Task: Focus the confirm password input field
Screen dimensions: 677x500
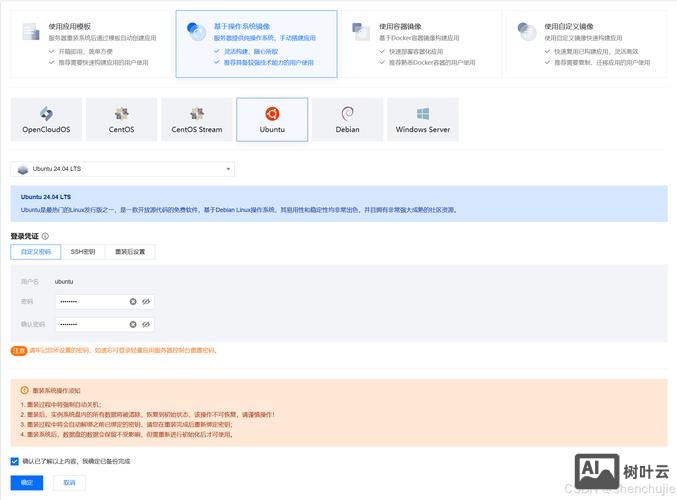Action: pyautogui.click(x=105, y=324)
